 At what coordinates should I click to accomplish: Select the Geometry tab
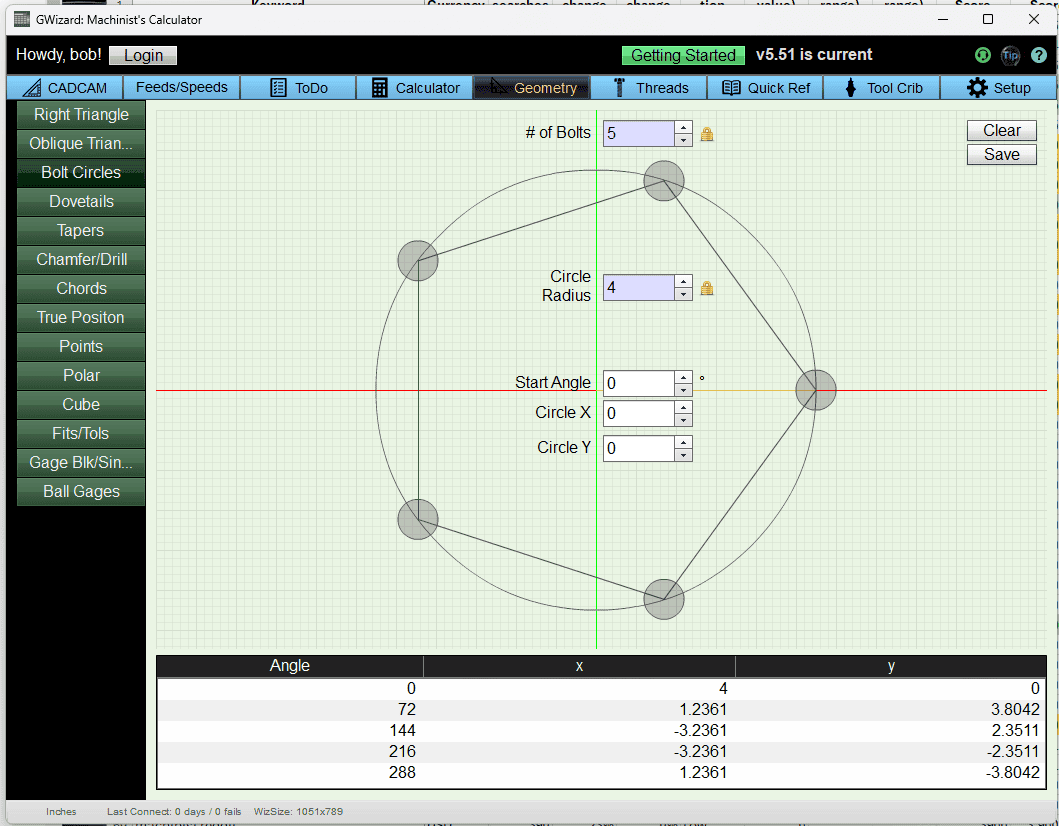click(x=531, y=87)
